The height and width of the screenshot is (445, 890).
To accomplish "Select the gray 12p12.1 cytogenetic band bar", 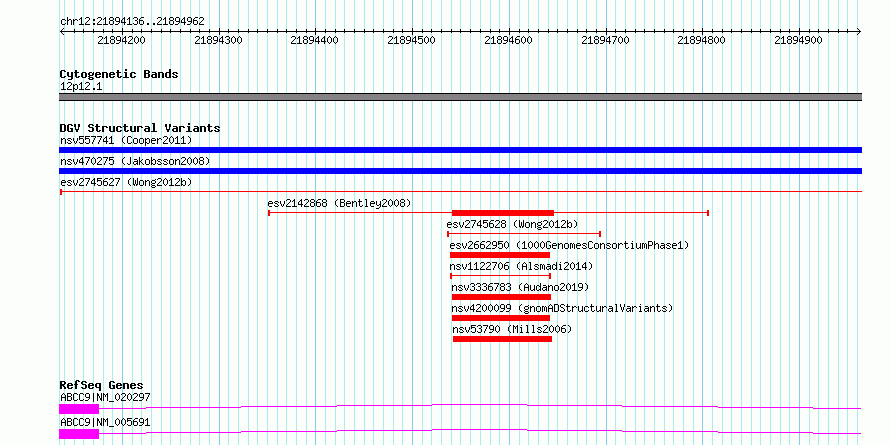I will (x=460, y=97).
